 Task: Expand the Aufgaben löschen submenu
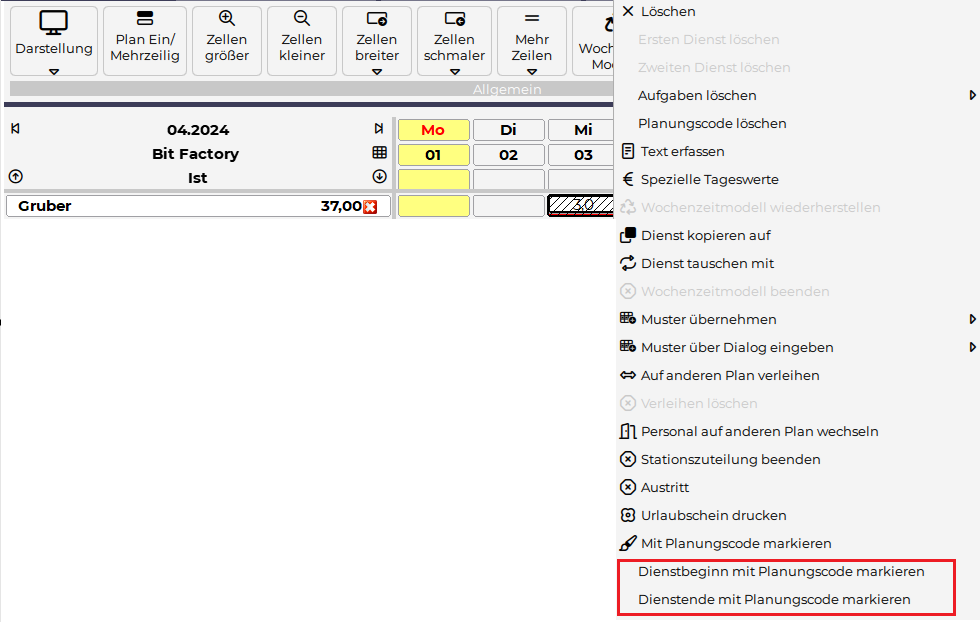click(x=972, y=95)
